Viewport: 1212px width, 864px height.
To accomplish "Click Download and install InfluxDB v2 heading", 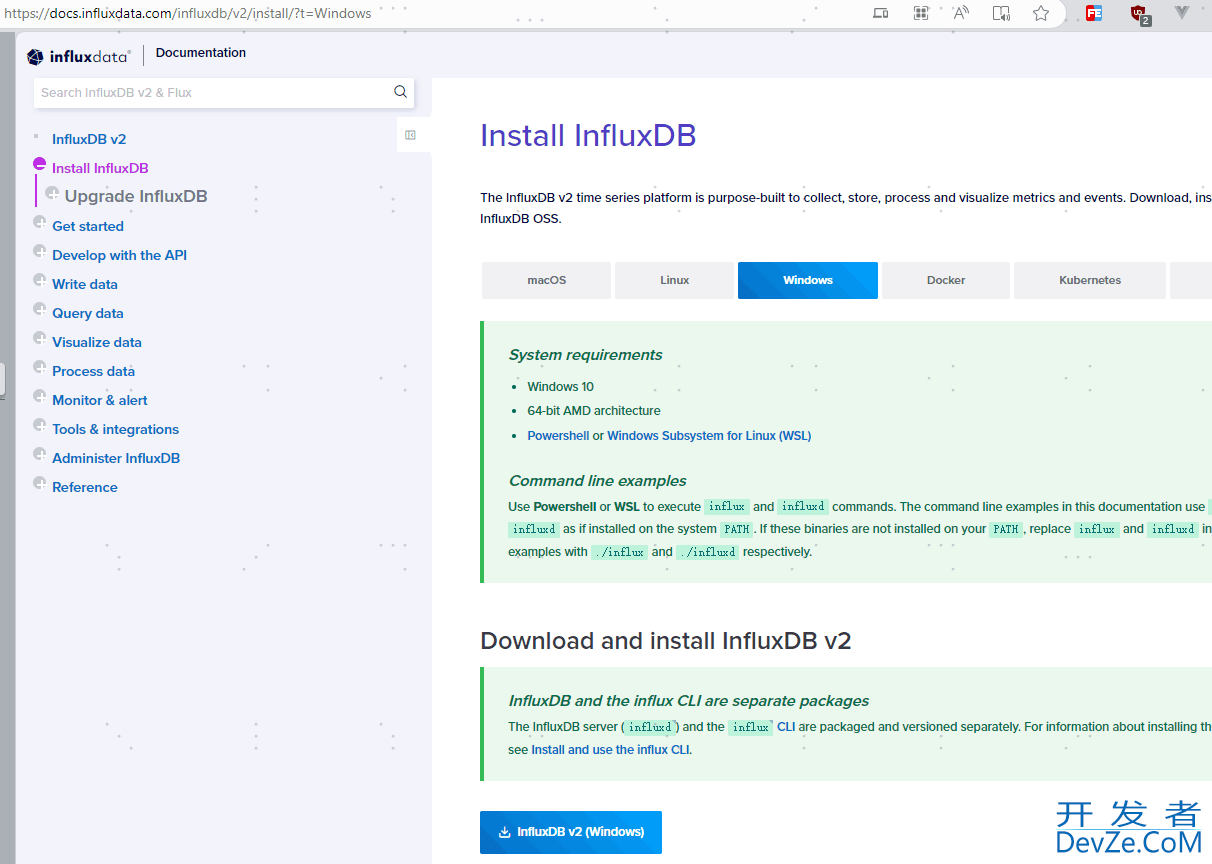I will click(x=666, y=641).
